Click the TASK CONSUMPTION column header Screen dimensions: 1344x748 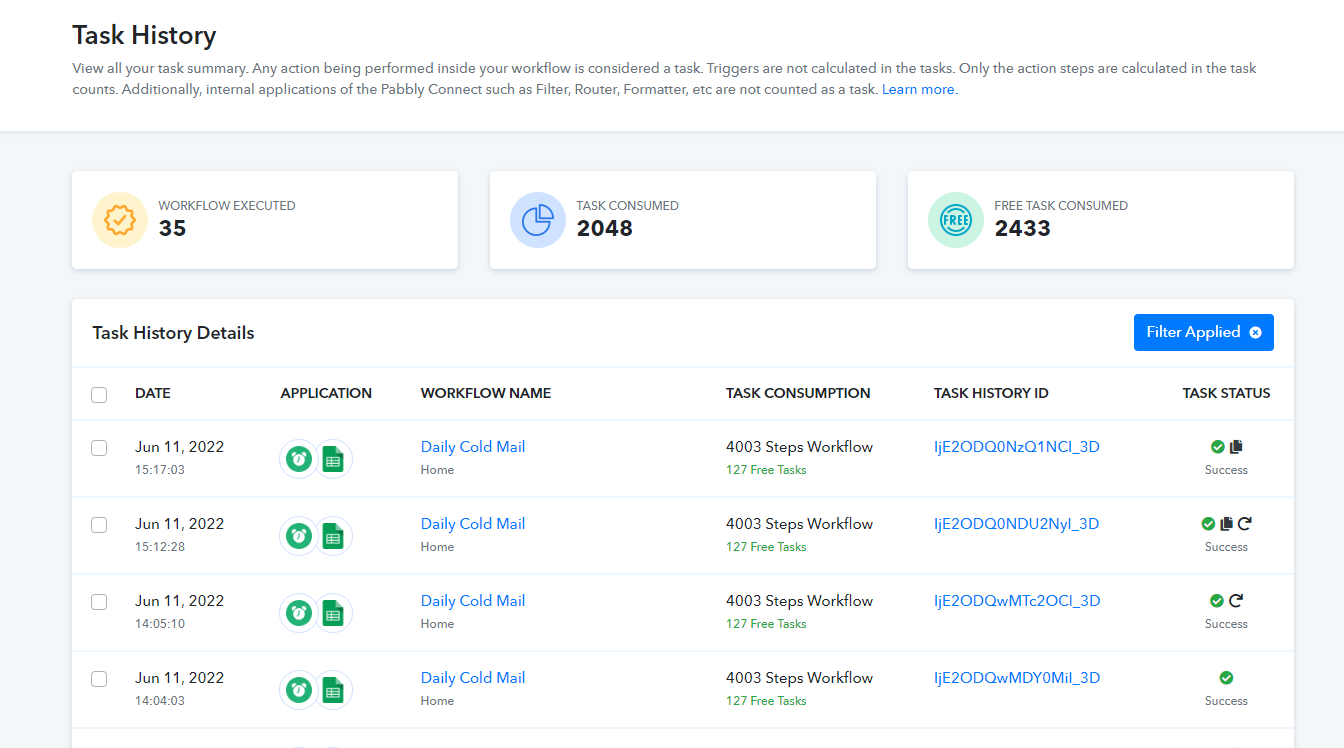(798, 393)
